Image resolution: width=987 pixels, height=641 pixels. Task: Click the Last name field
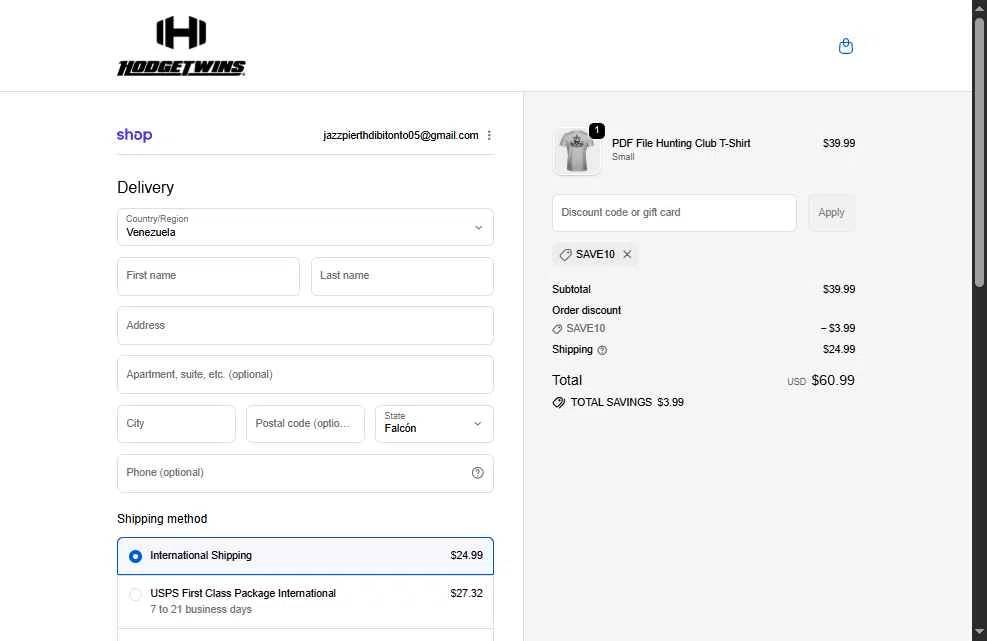402,276
